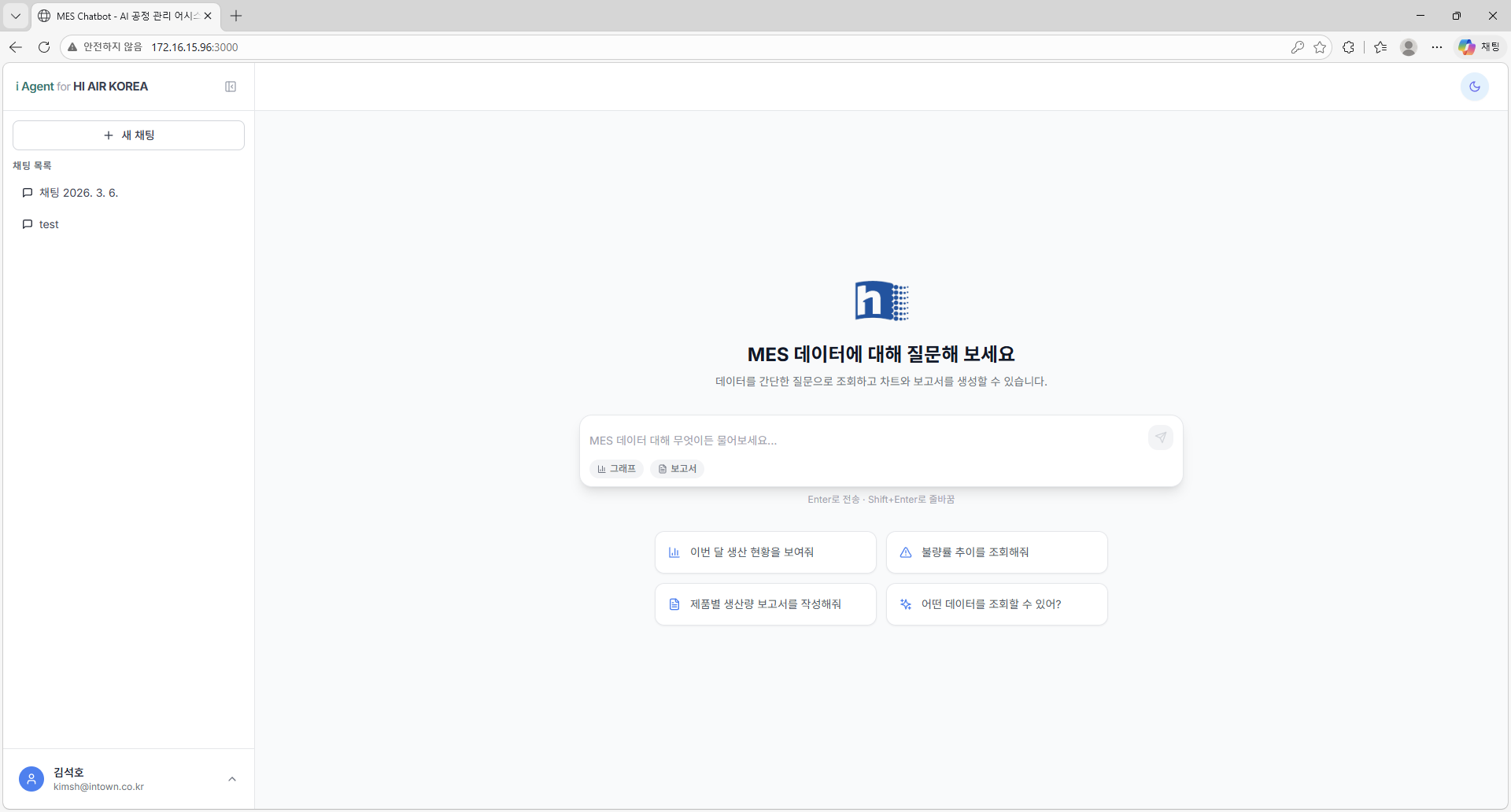Click the 채팅 목록 heading
This screenshot has height=812, width=1511.
tap(32, 165)
